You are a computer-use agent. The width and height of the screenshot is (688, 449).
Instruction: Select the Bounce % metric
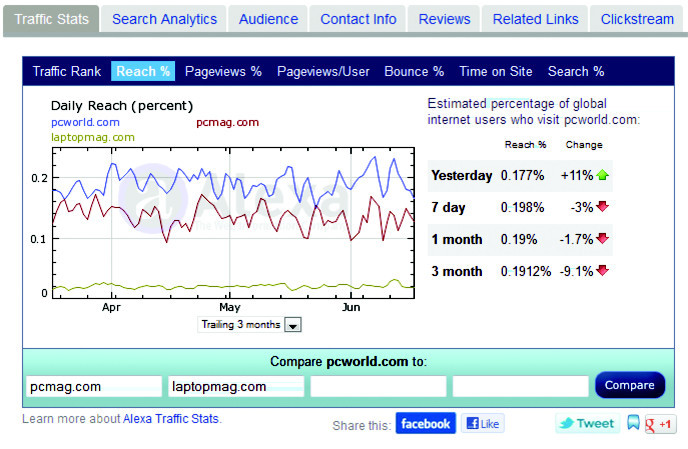(x=414, y=71)
